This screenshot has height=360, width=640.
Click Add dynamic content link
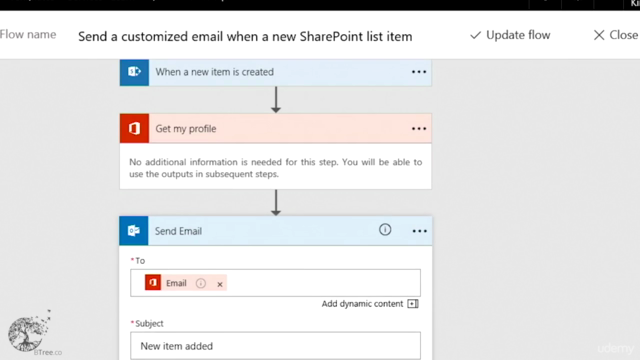362,304
